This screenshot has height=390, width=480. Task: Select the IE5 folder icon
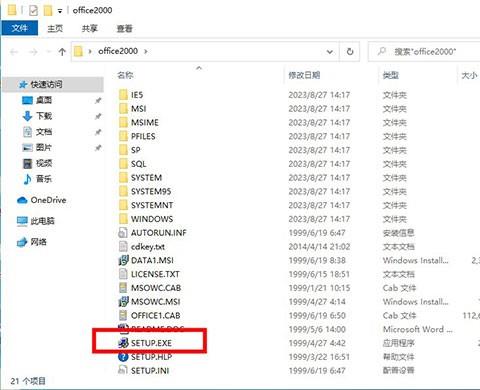[x=123, y=95]
